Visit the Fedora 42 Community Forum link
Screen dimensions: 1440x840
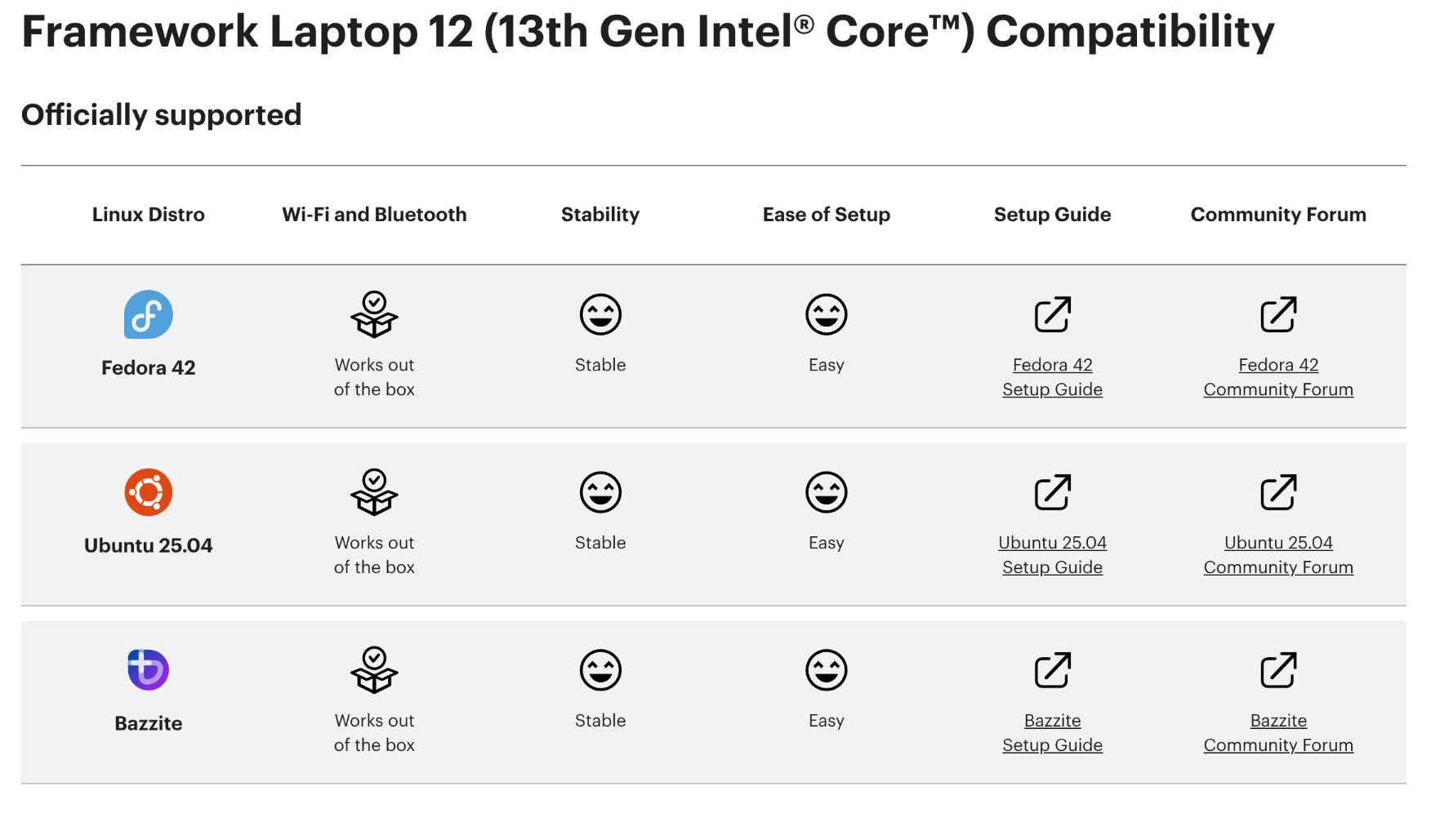[1278, 377]
